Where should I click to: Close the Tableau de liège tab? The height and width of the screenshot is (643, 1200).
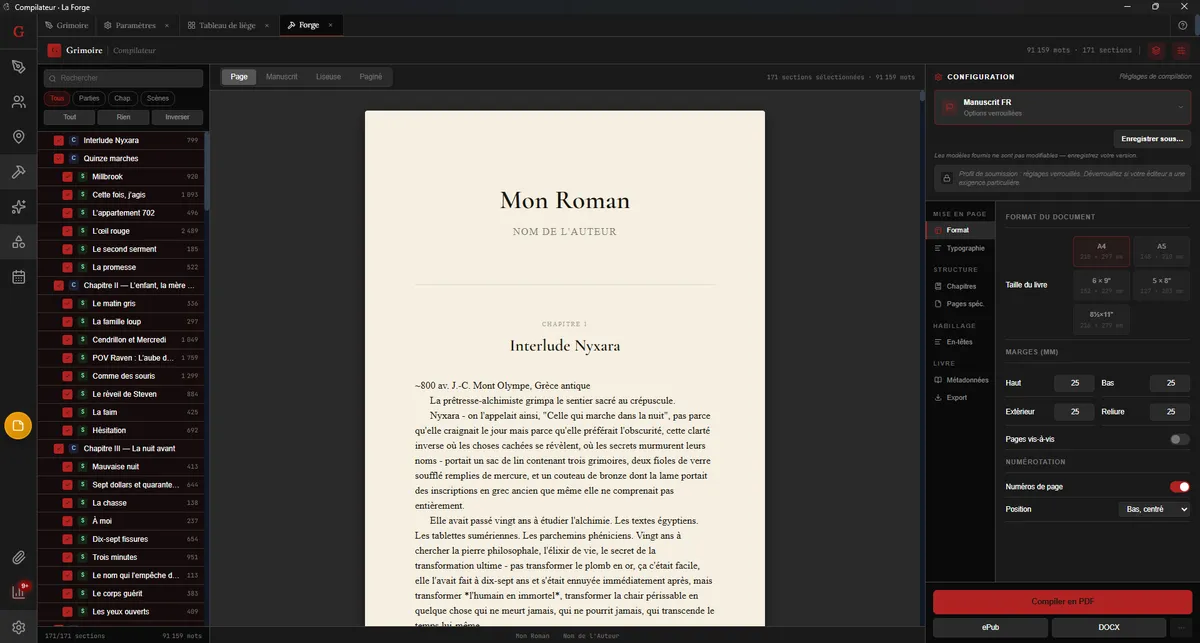[x=266, y=25]
